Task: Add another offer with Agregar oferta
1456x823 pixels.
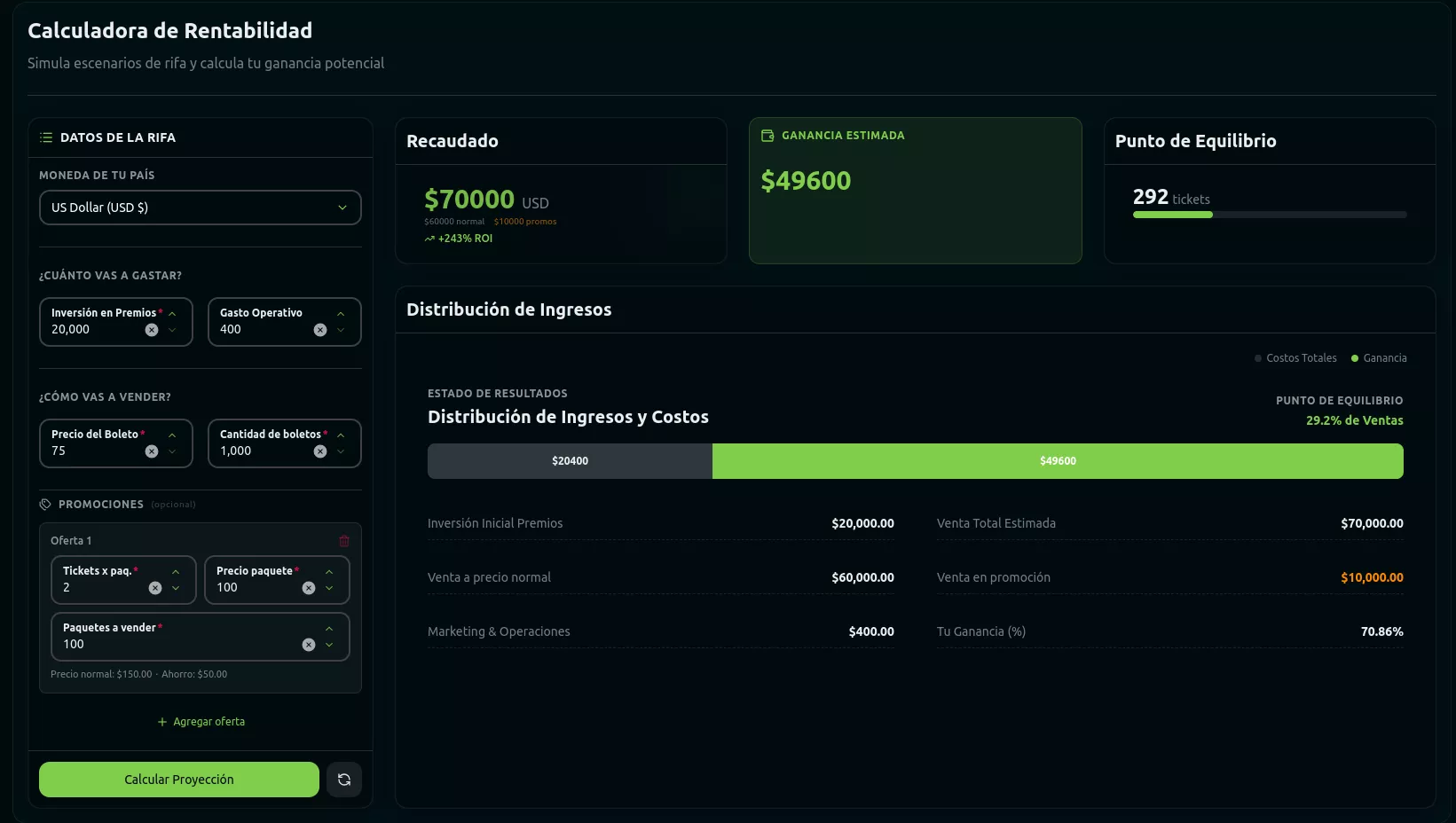Action: pos(201,722)
